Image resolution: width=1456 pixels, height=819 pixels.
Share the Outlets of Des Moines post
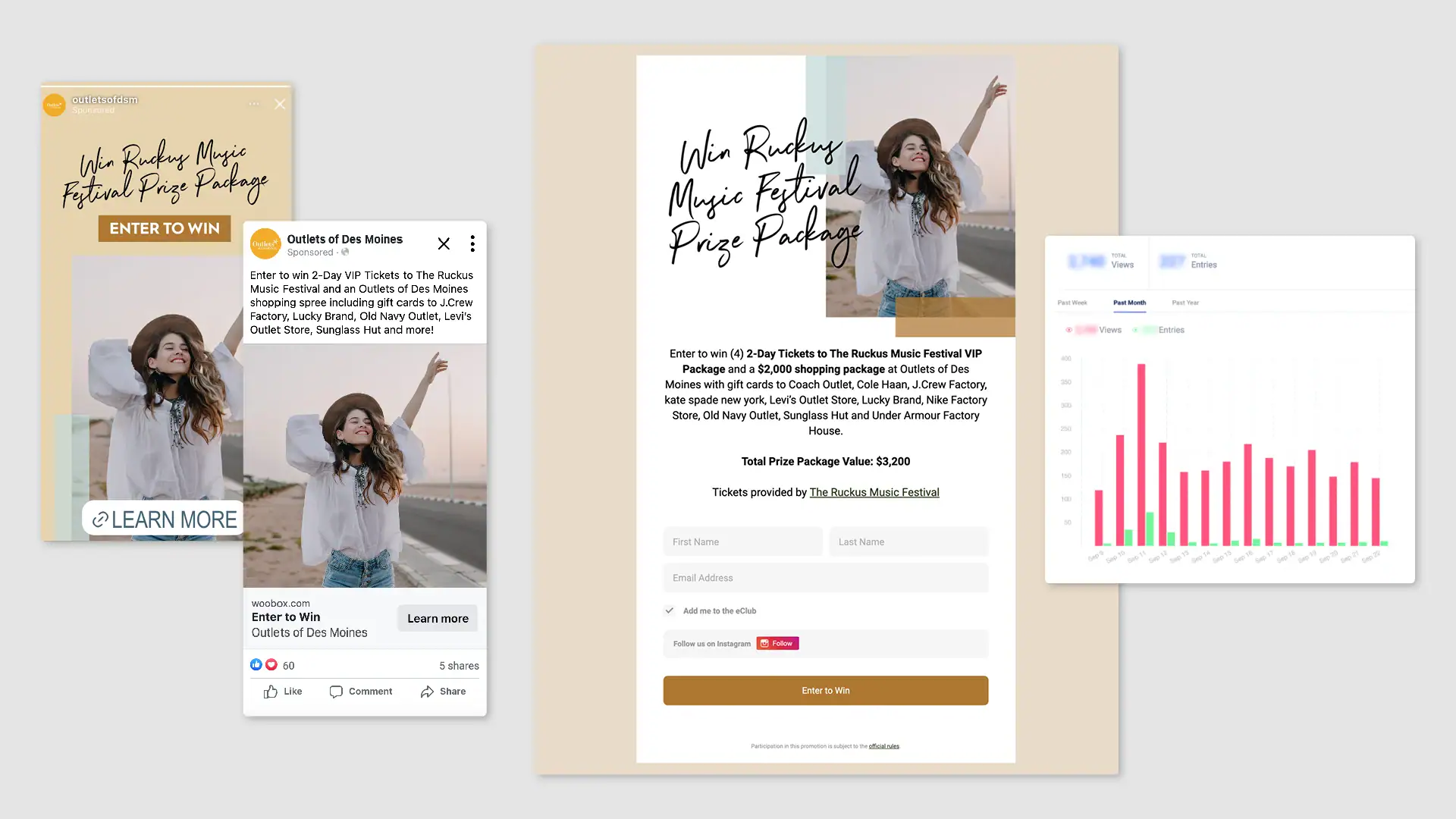point(443,692)
